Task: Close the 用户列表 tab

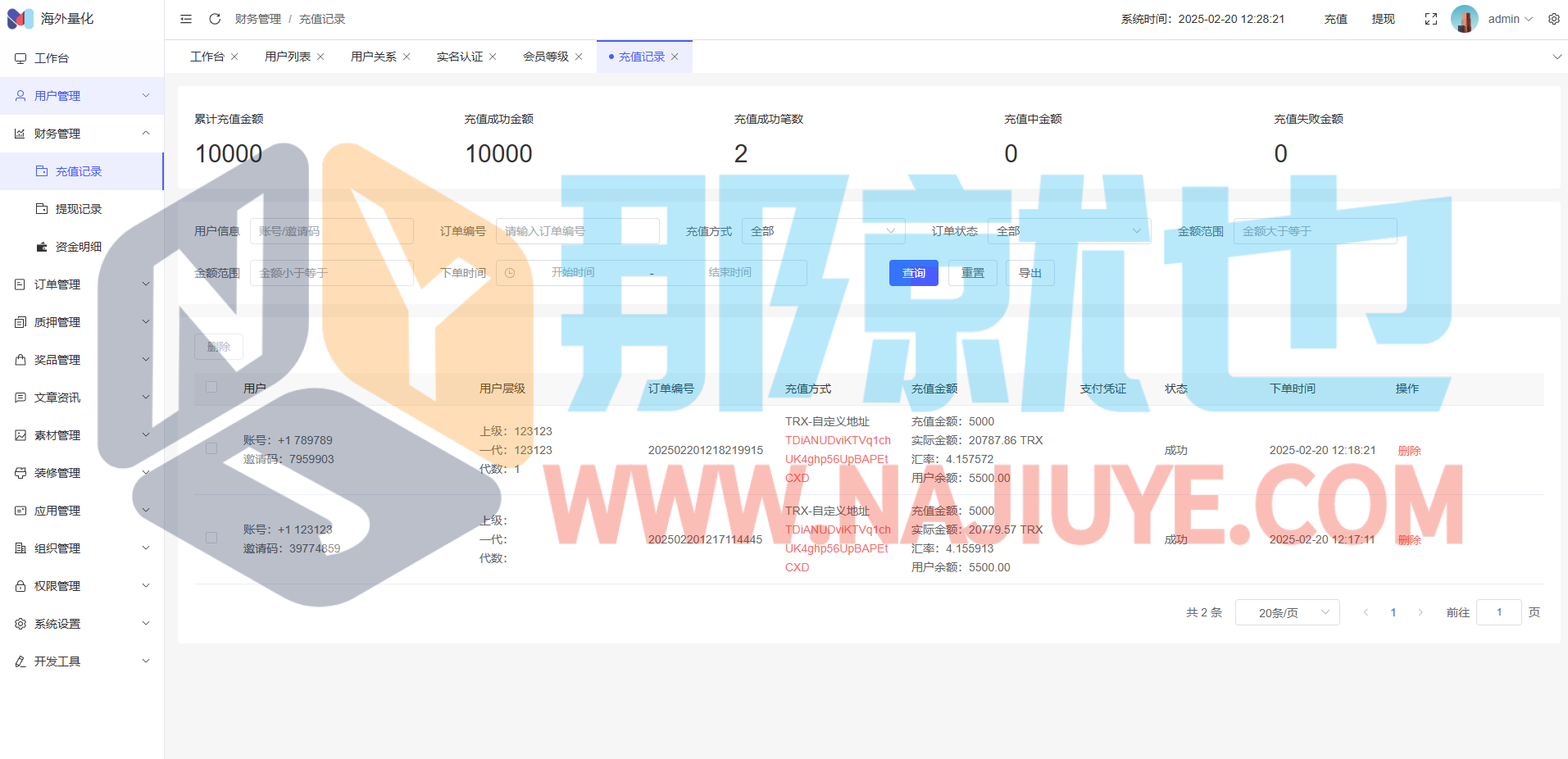Action: (x=320, y=57)
